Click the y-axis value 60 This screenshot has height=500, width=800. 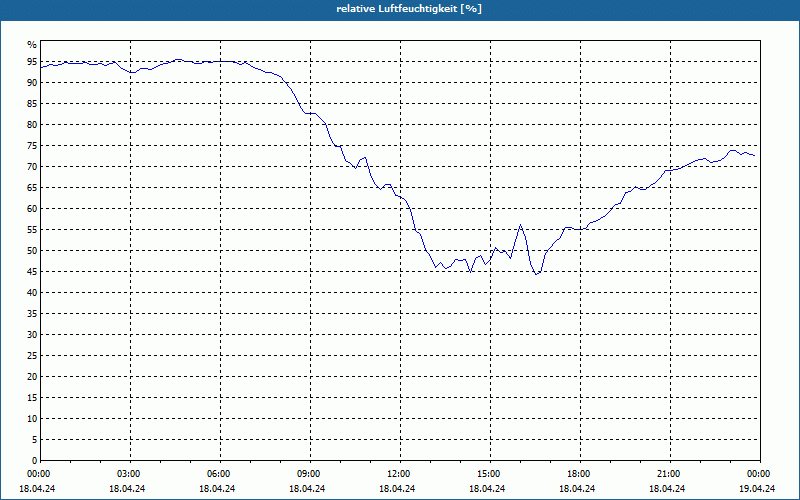32,209
